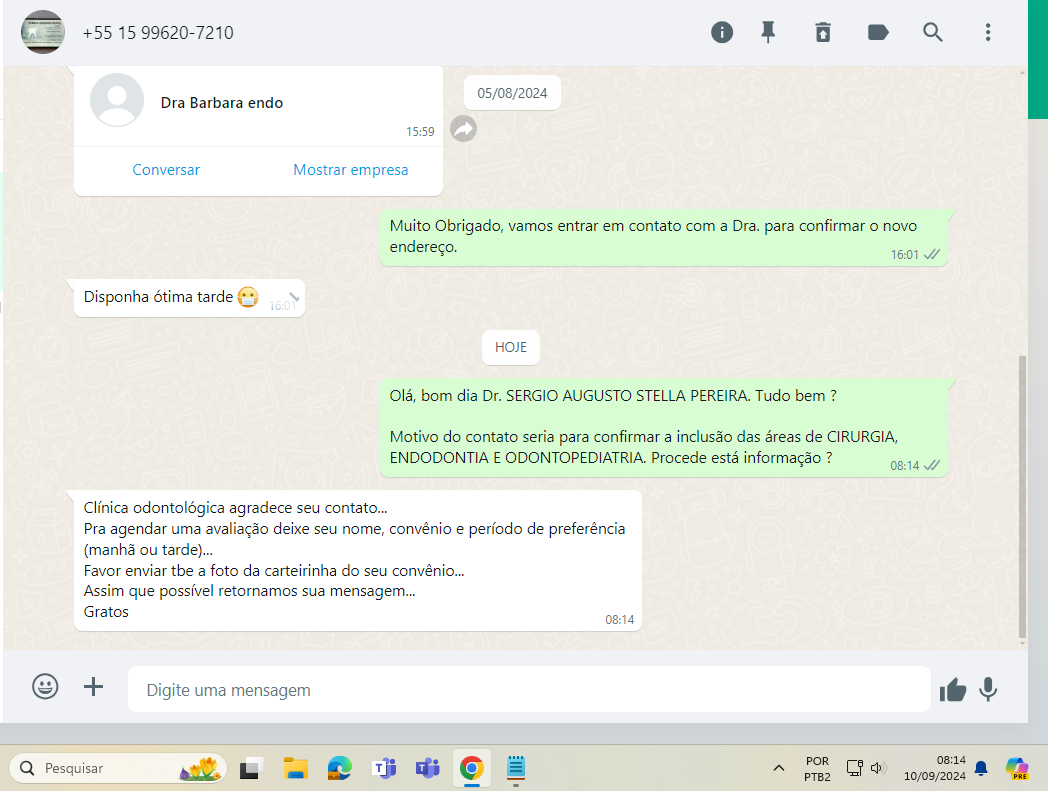Click the contact profile picture in header
Image resolution: width=1048 pixels, height=791 pixels.
coord(43,32)
